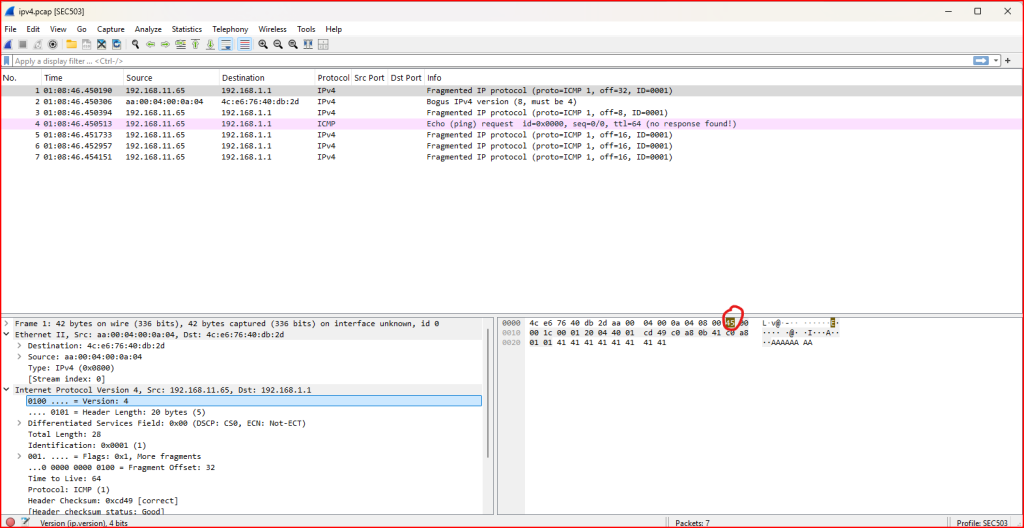Screen dimensions: 1024x528
Task: Toggle auto-scroll during live capture
Action: point(226,44)
